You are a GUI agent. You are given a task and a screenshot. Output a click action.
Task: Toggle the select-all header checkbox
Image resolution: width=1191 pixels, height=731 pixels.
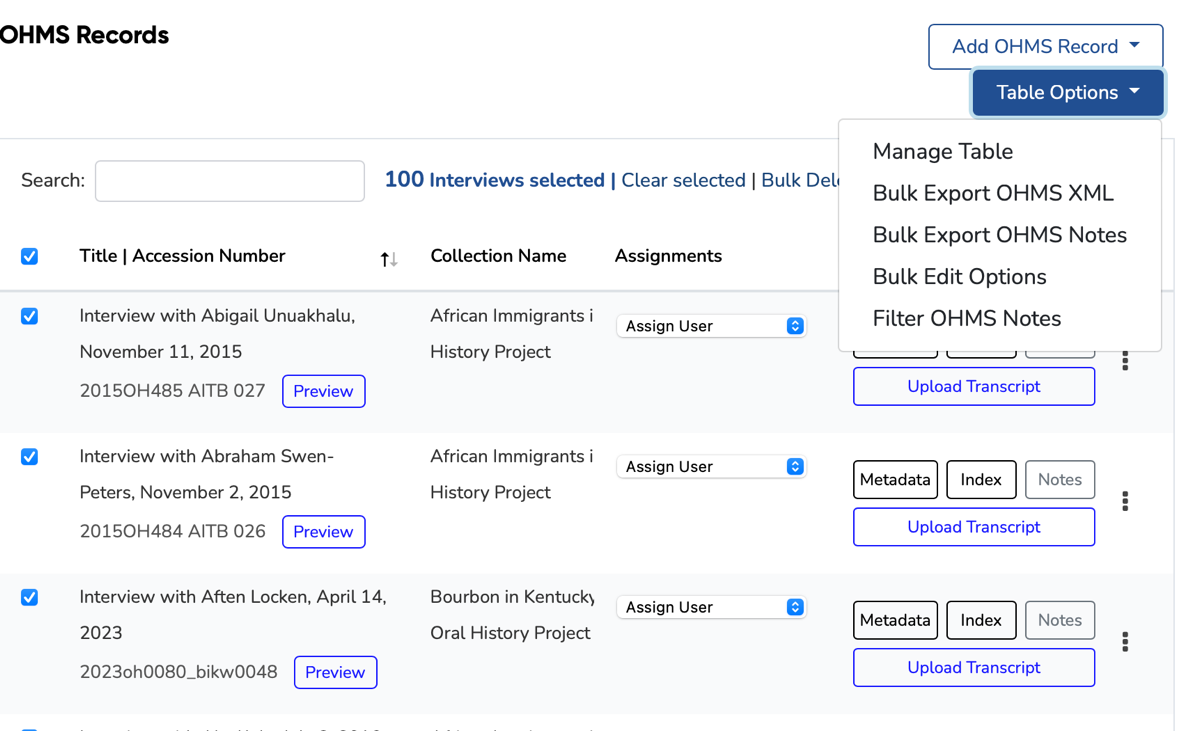coord(30,256)
